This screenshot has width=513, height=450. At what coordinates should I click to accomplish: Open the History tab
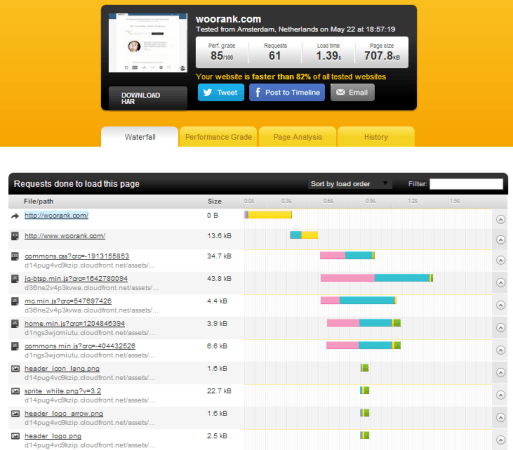(376, 137)
